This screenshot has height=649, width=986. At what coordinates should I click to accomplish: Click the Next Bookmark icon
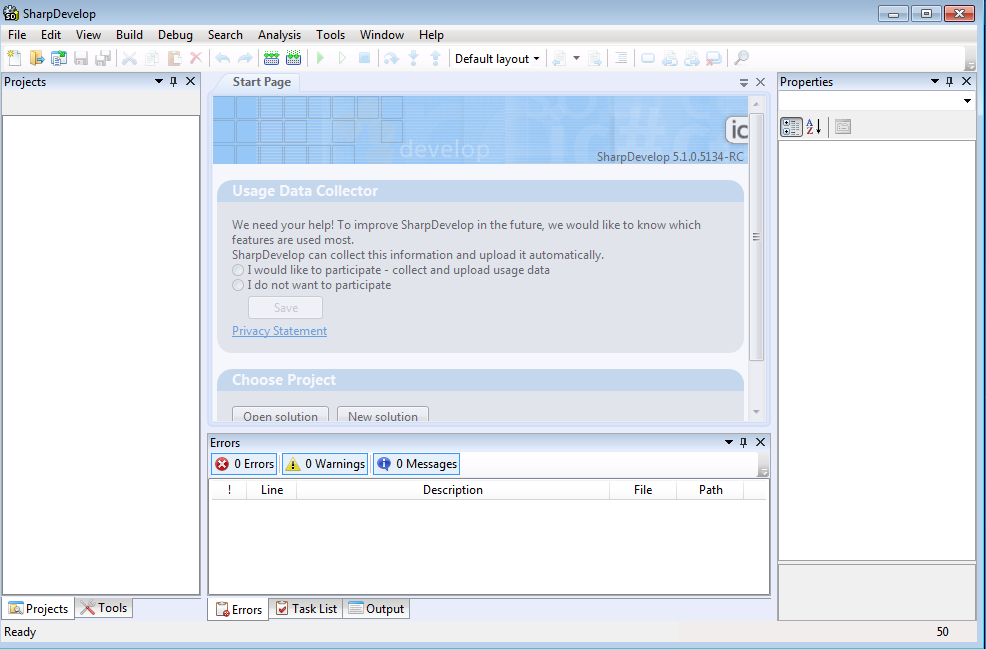click(x=692, y=58)
